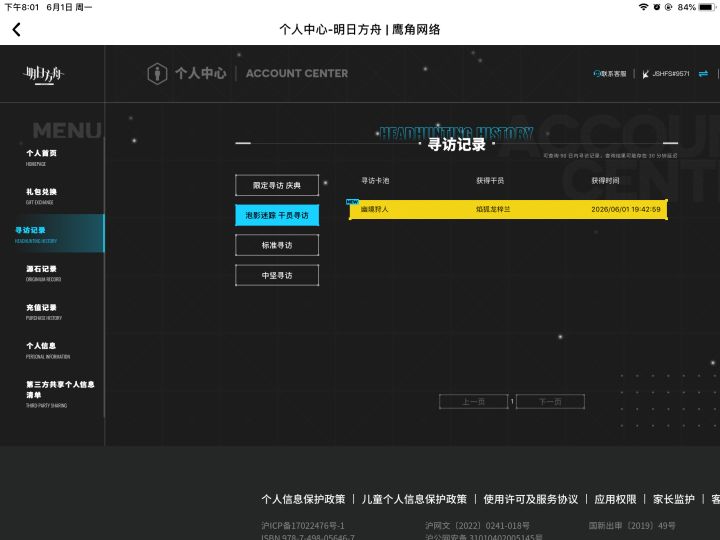The width and height of the screenshot is (720, 540).
Task: Open 第三方共享个人信息清单 in the sidebar
Action: point(60,394)
